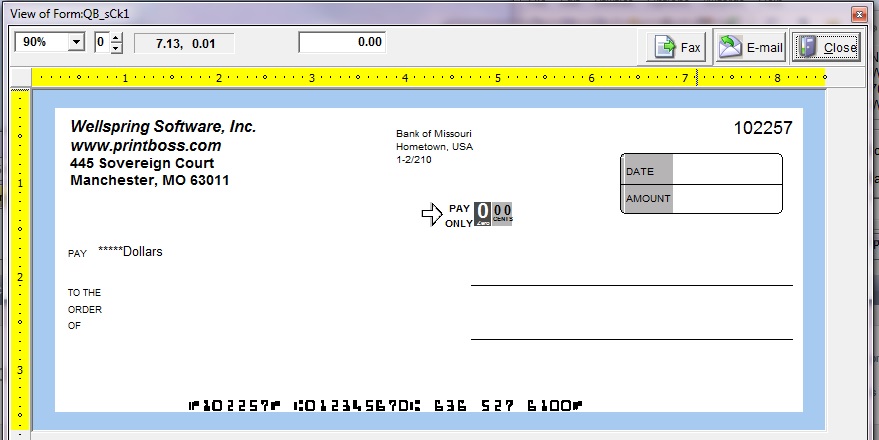
Task: Click the TO THE ORDER OF label
Action: 85,309
